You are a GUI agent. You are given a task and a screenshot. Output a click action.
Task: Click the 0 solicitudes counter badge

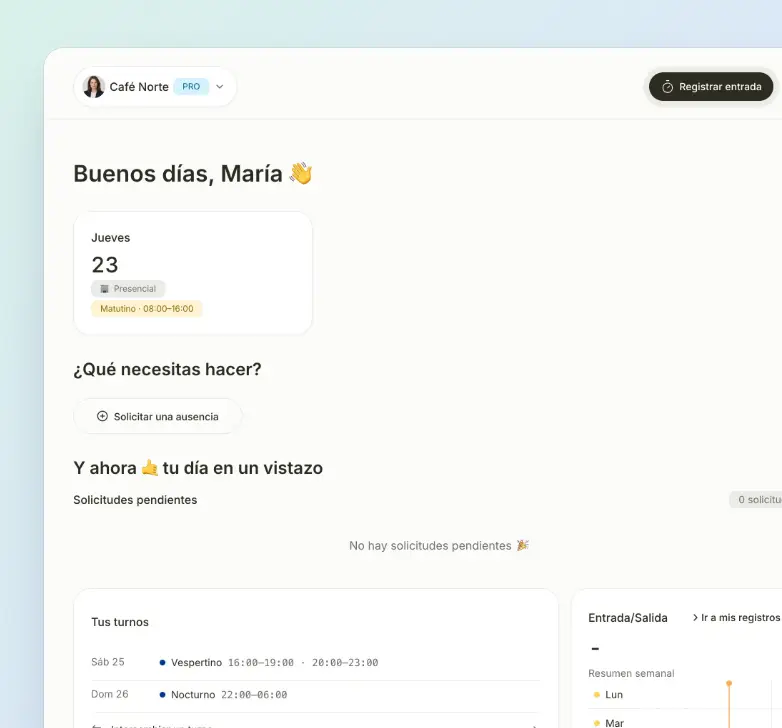pyautogui.click(x=756, y=500)
